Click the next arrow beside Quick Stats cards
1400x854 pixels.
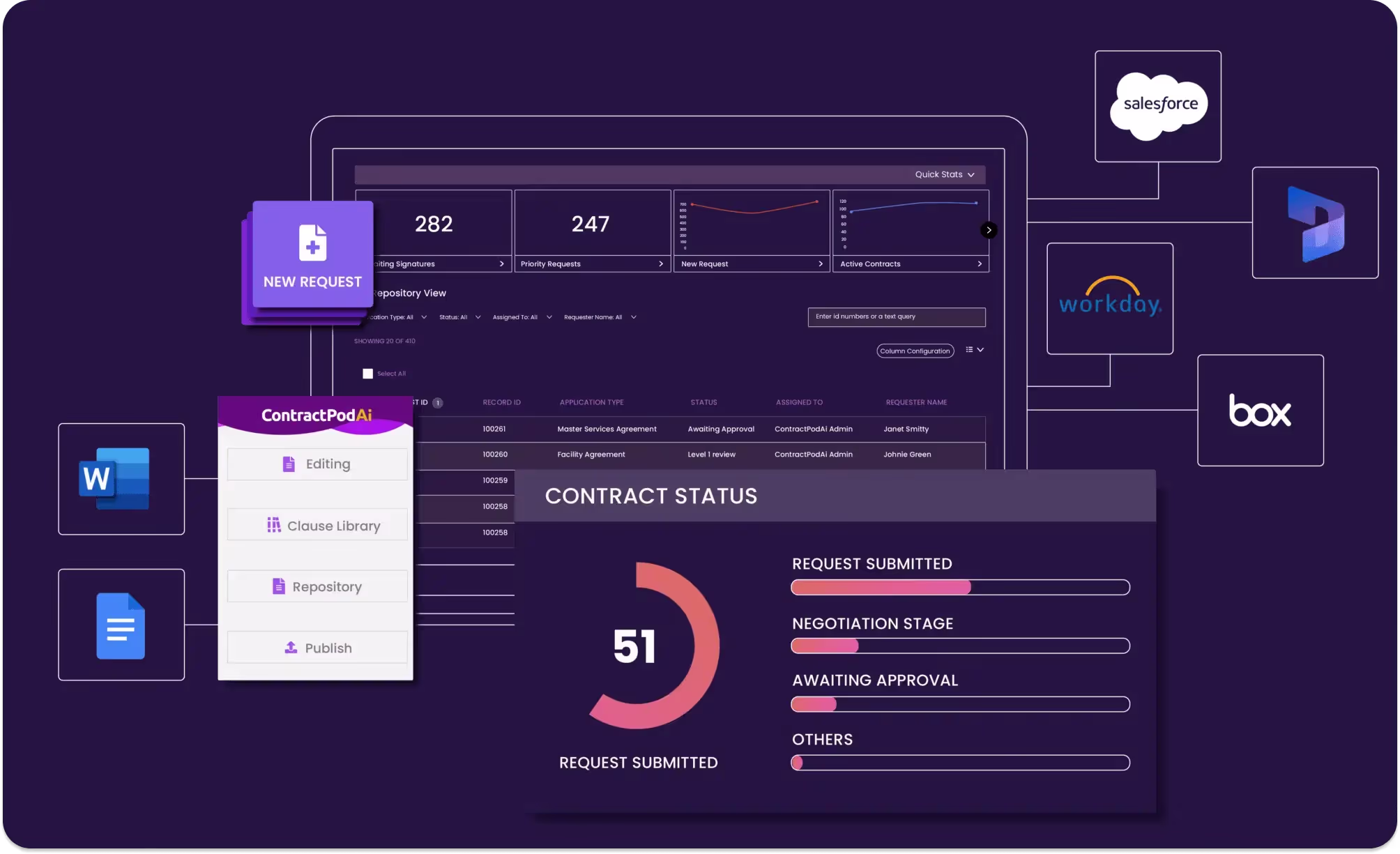coord(989,230)
